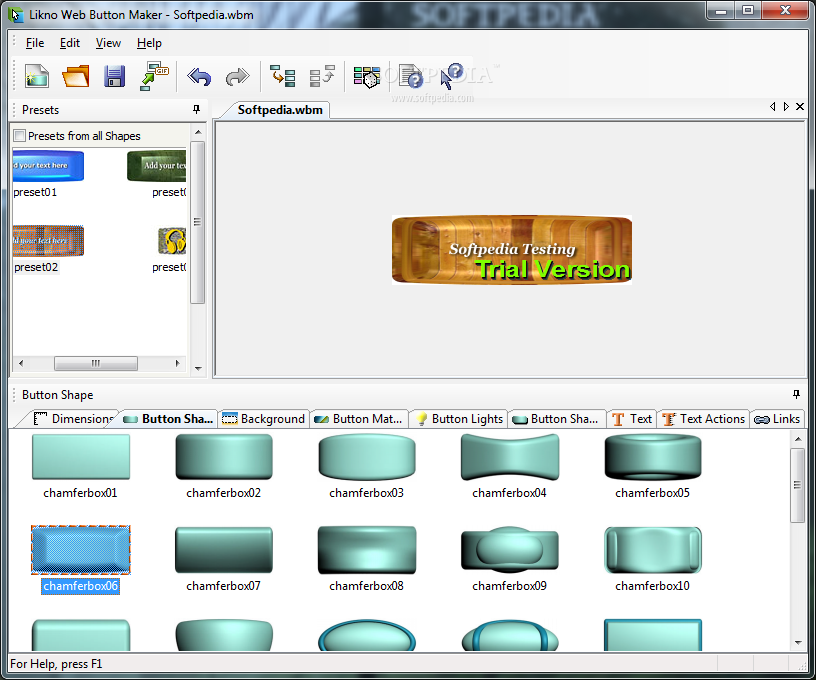The height and width of the screenshot is (680, 816).
Task: Switch to the Button Lights tab
Action: tap(460, 419)
